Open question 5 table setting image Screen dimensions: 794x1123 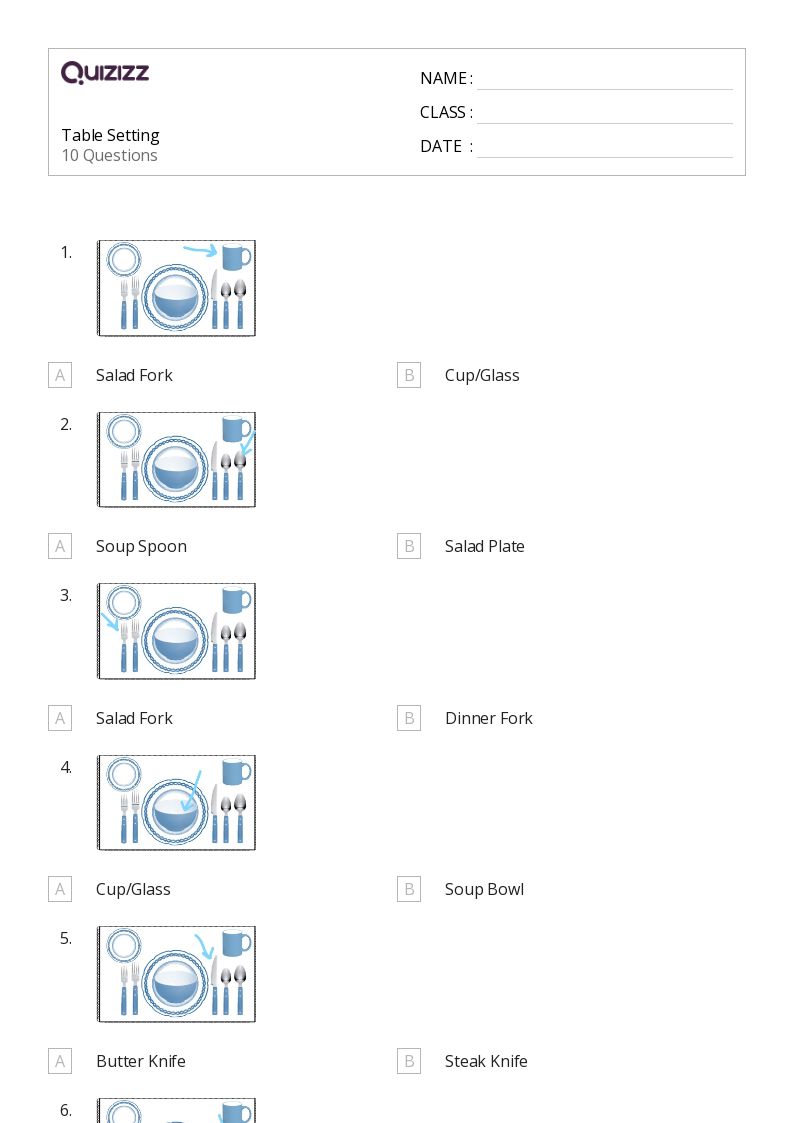[x=176, y=974]
